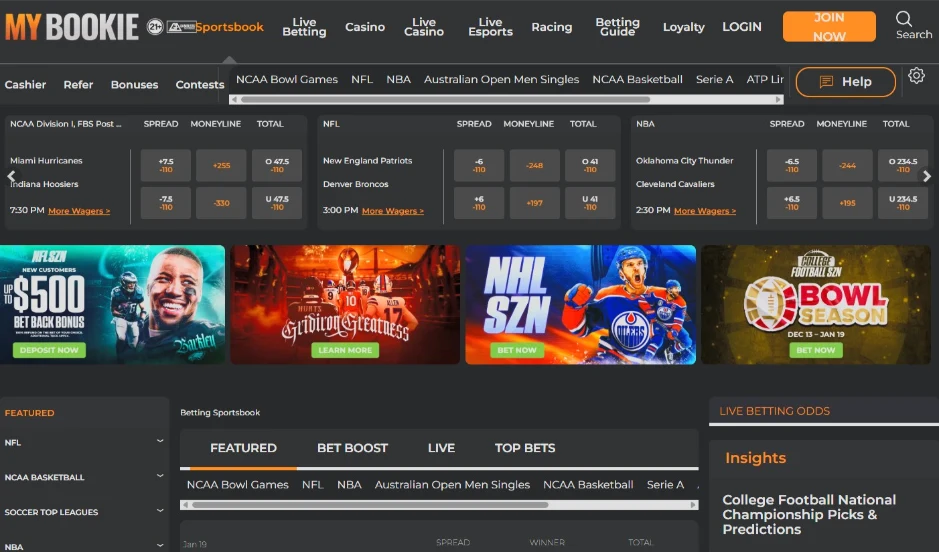This screenshot has height=552, width=939.
Task: Open More Wagers for Thunder vs Cavaliers
Action: (x=705, y=211)
